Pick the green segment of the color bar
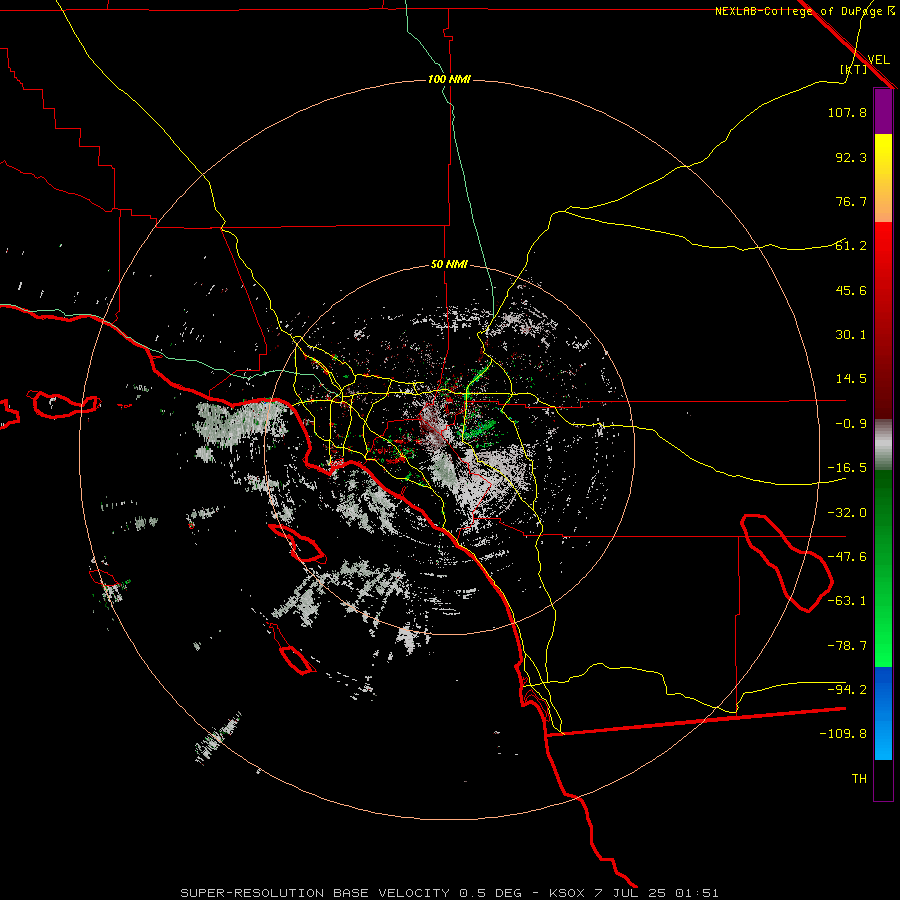900x900 pixels. (883, 568)
